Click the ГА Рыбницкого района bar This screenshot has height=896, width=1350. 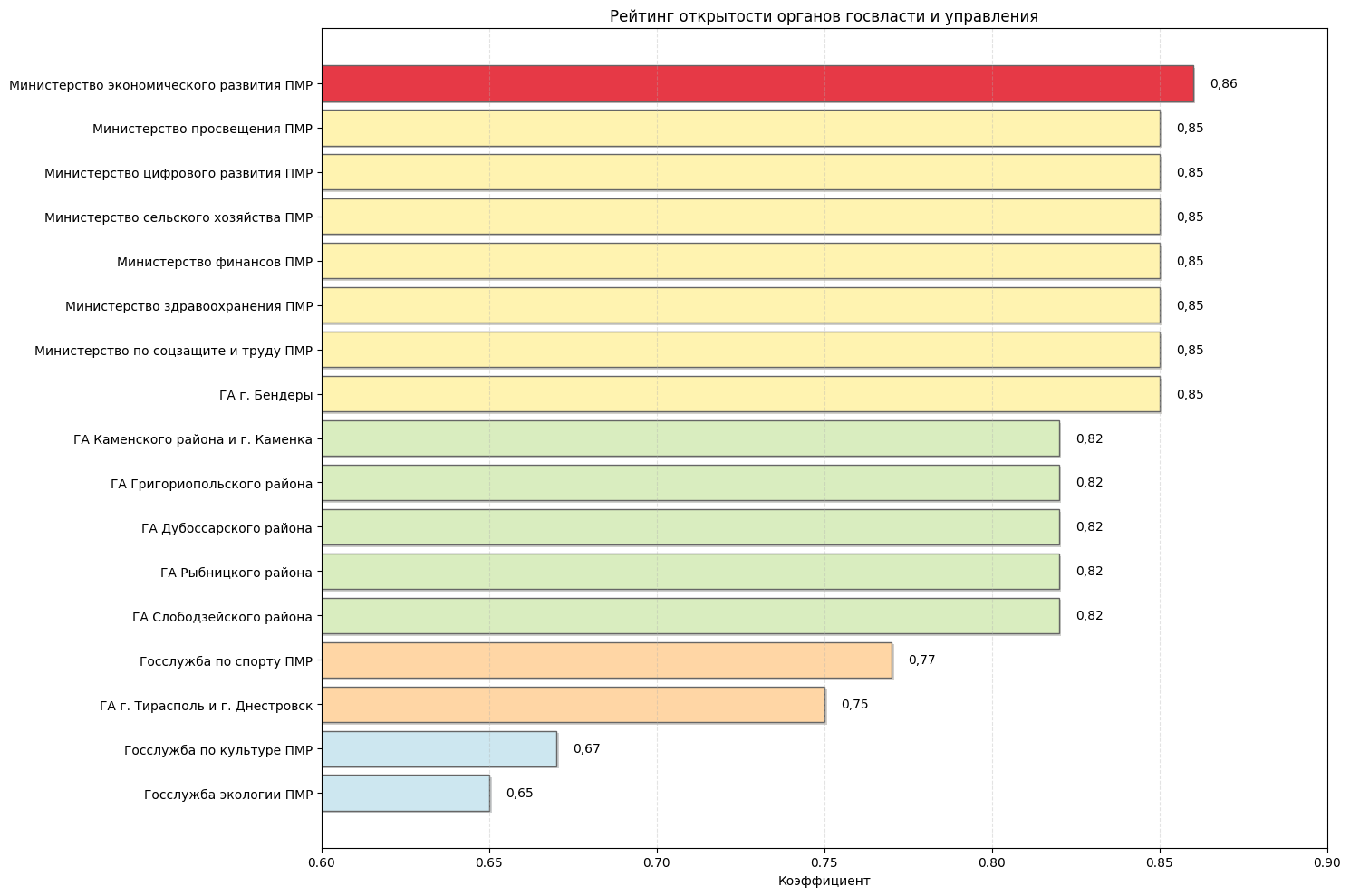pyautogui.click(x=690, y=573)
